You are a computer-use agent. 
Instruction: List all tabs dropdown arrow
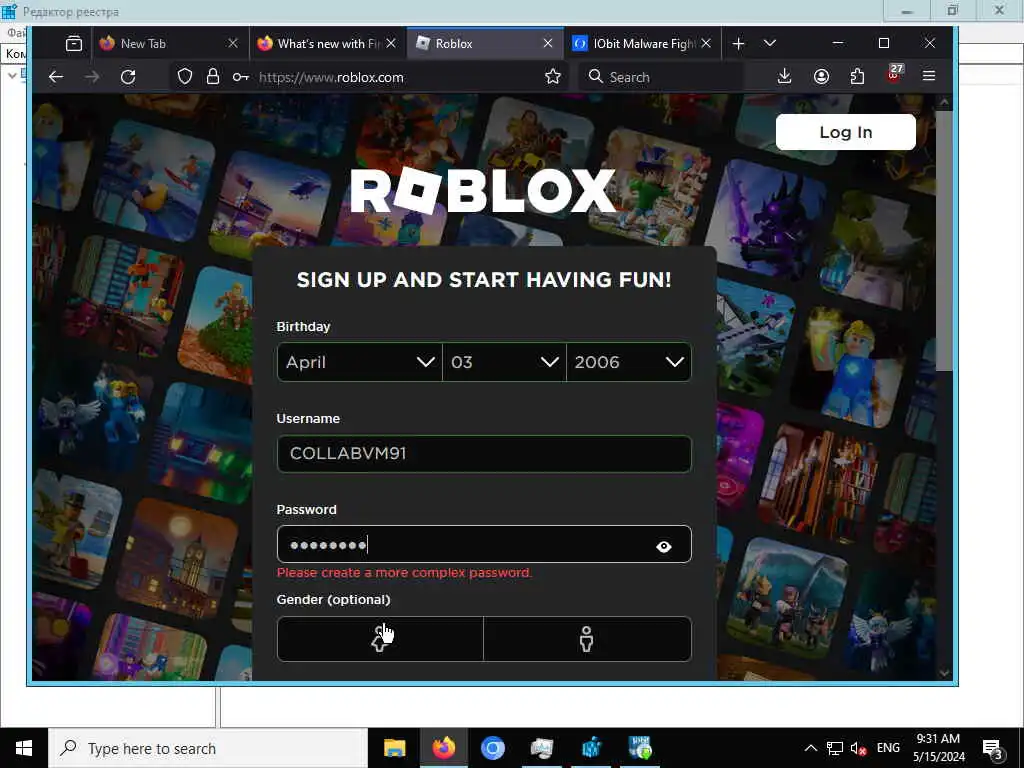click(x=770, y=44)
